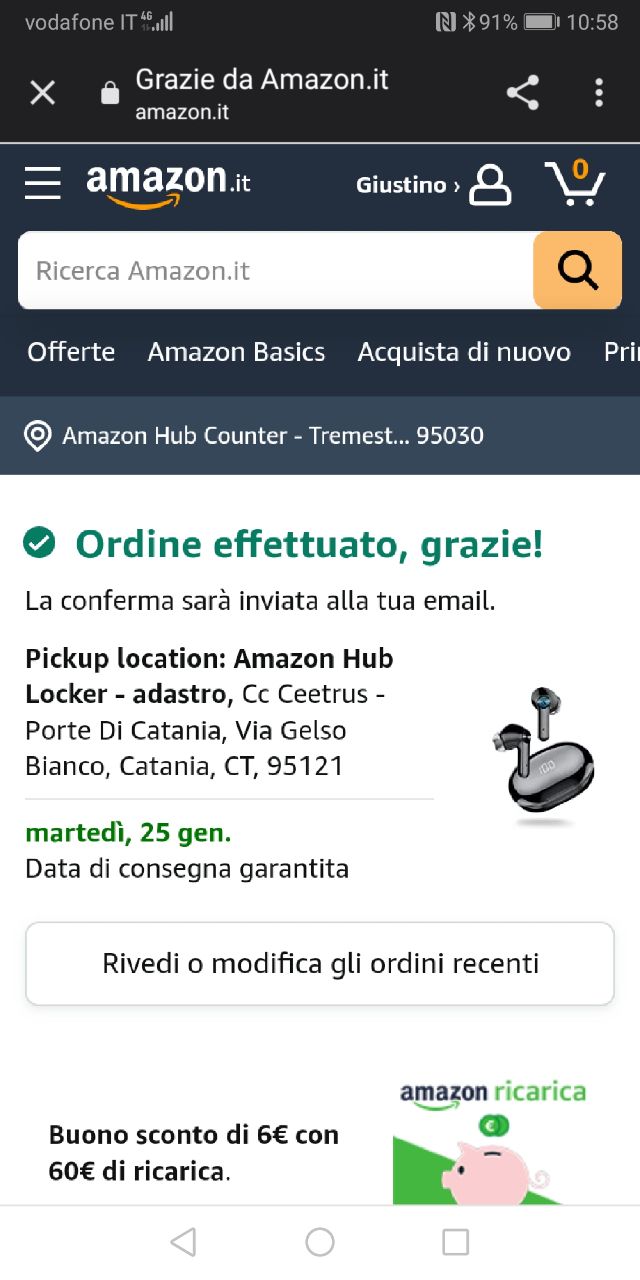Viewport: 640px width, 1280px height.
Task: Focus the Ricerca Amazon.it search field
Action: click(276, 270)
